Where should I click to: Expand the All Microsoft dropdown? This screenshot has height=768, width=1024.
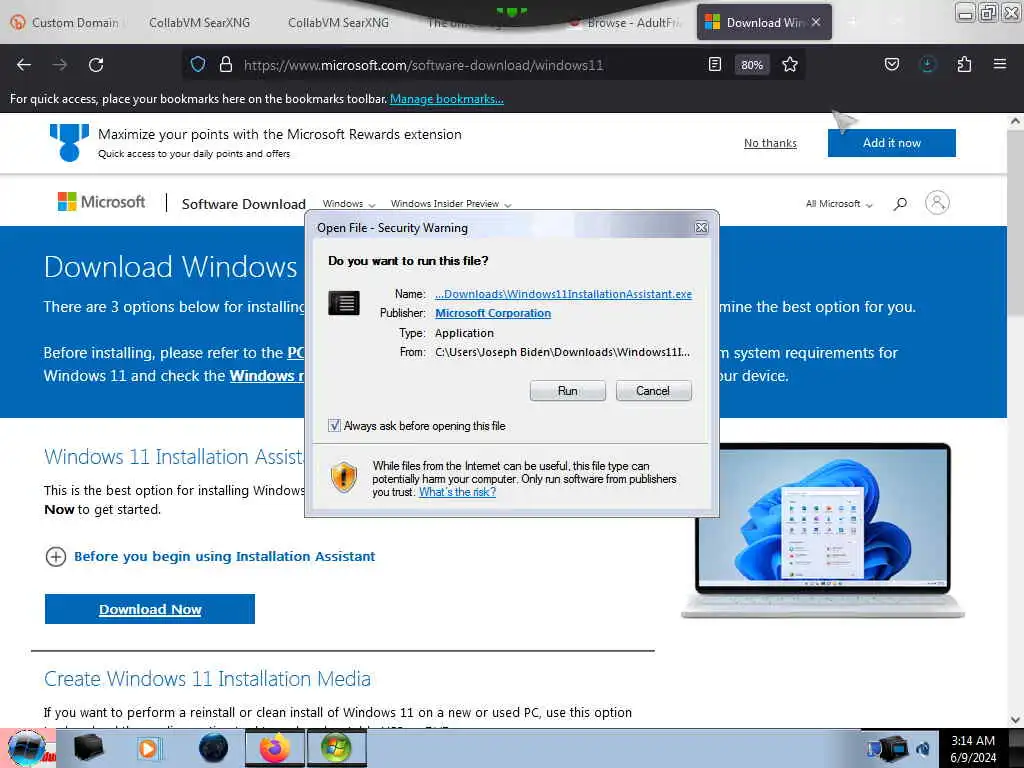point(839,204)
